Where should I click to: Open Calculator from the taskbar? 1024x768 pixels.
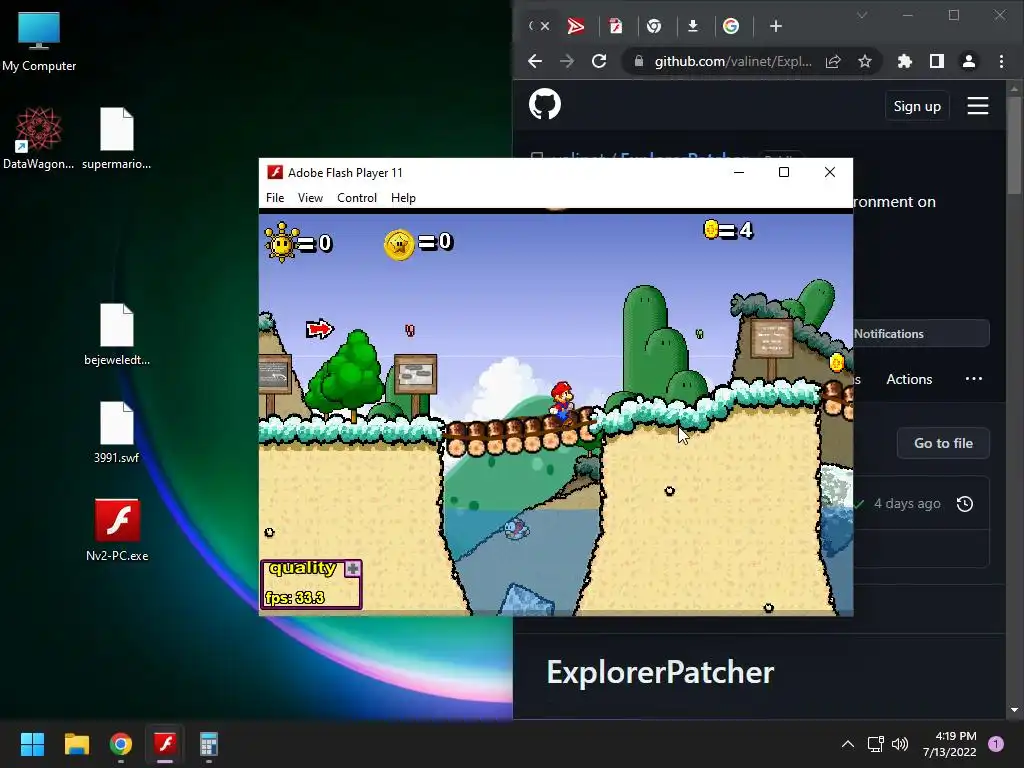coord(209,744)
